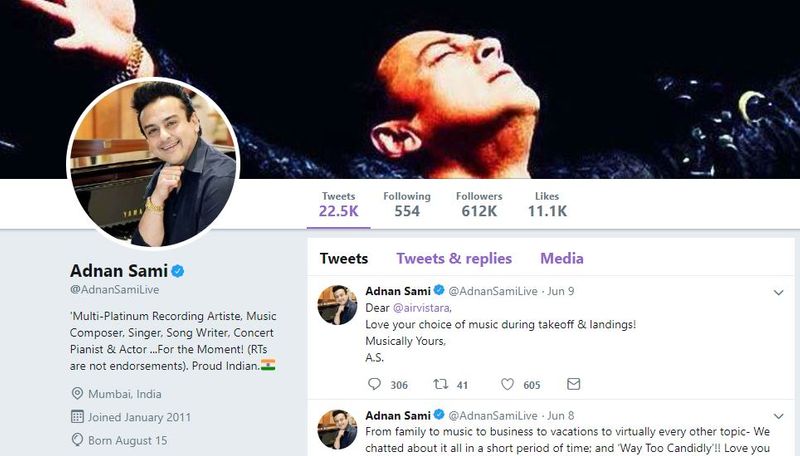View the 554 Following list
This screenshot has height=456, width=800.
coord(406,204)
